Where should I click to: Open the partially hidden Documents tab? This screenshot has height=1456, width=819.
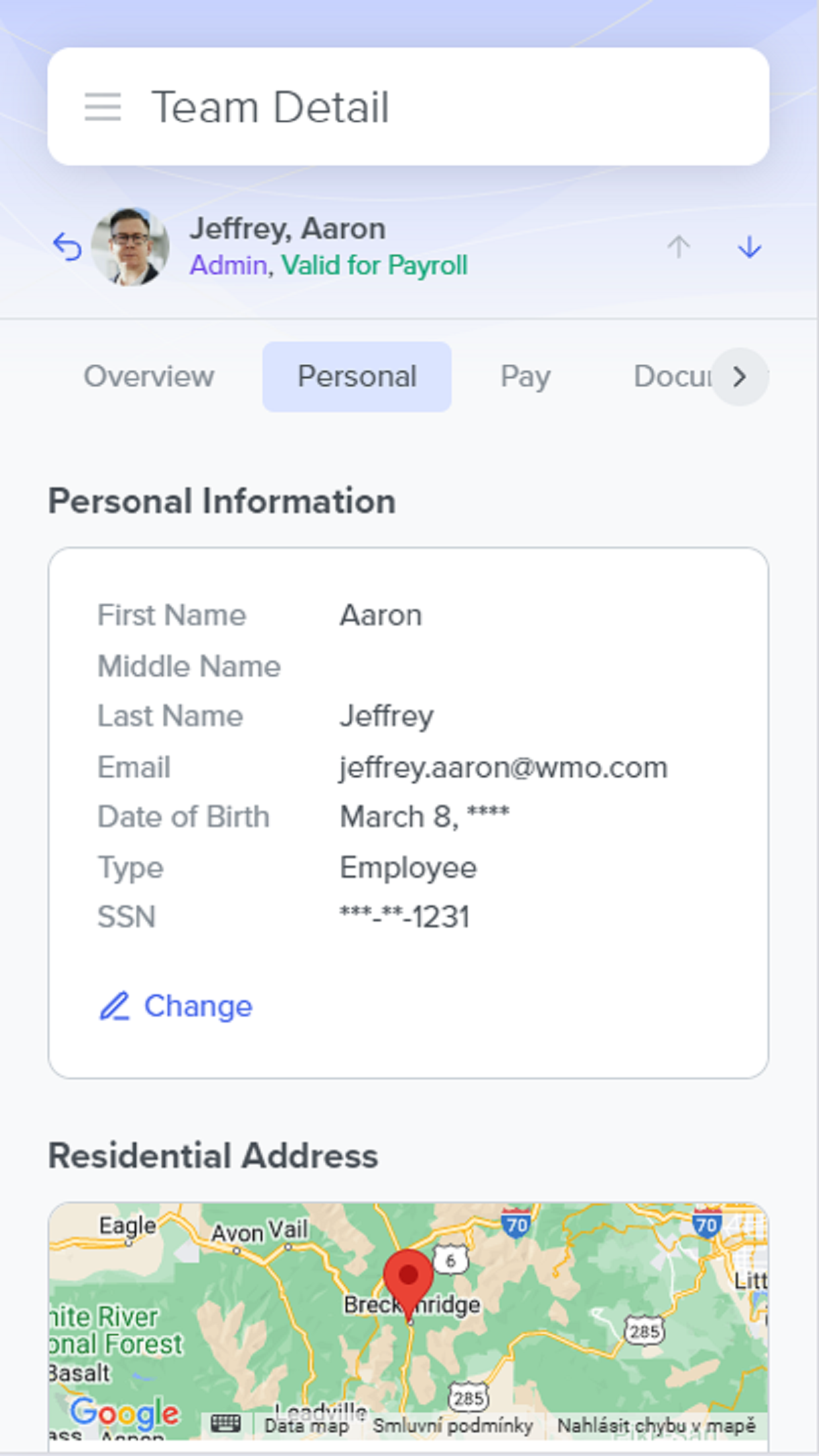(x=673, y=377)
